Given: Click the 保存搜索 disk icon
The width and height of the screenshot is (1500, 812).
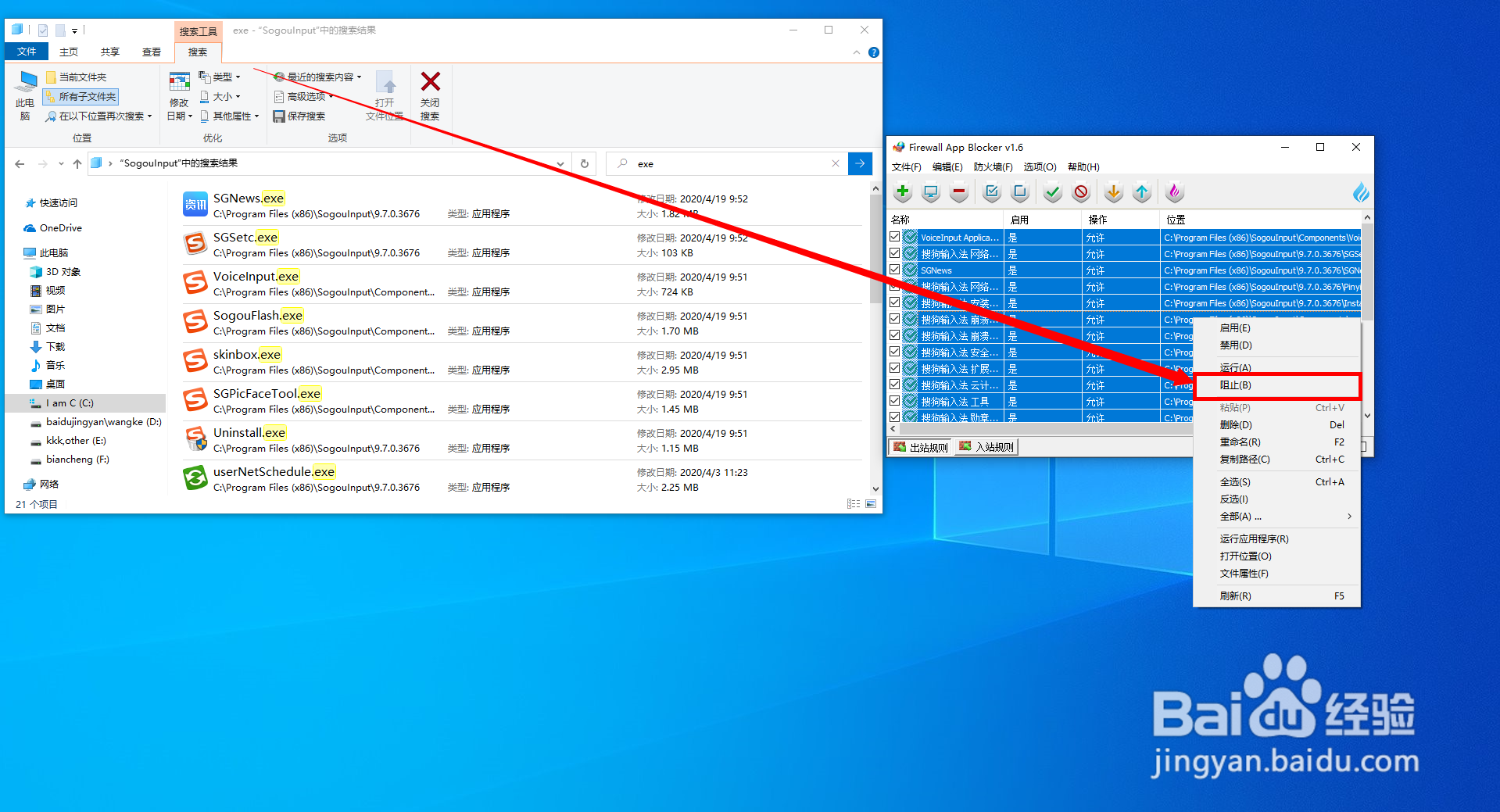Looking at the screenshot, I should tap(278, 116).
